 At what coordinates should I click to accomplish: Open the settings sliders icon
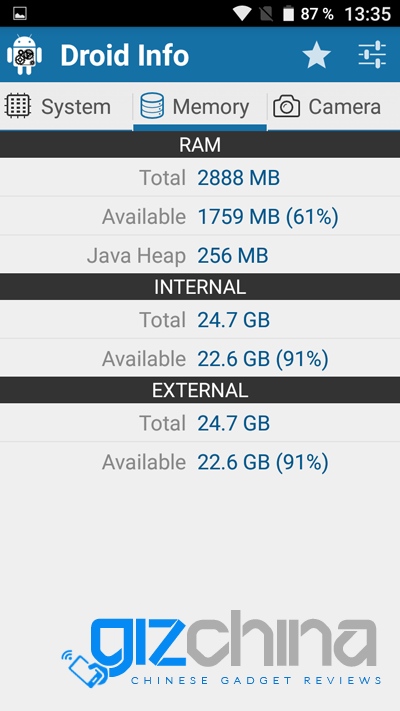point(372,55)
